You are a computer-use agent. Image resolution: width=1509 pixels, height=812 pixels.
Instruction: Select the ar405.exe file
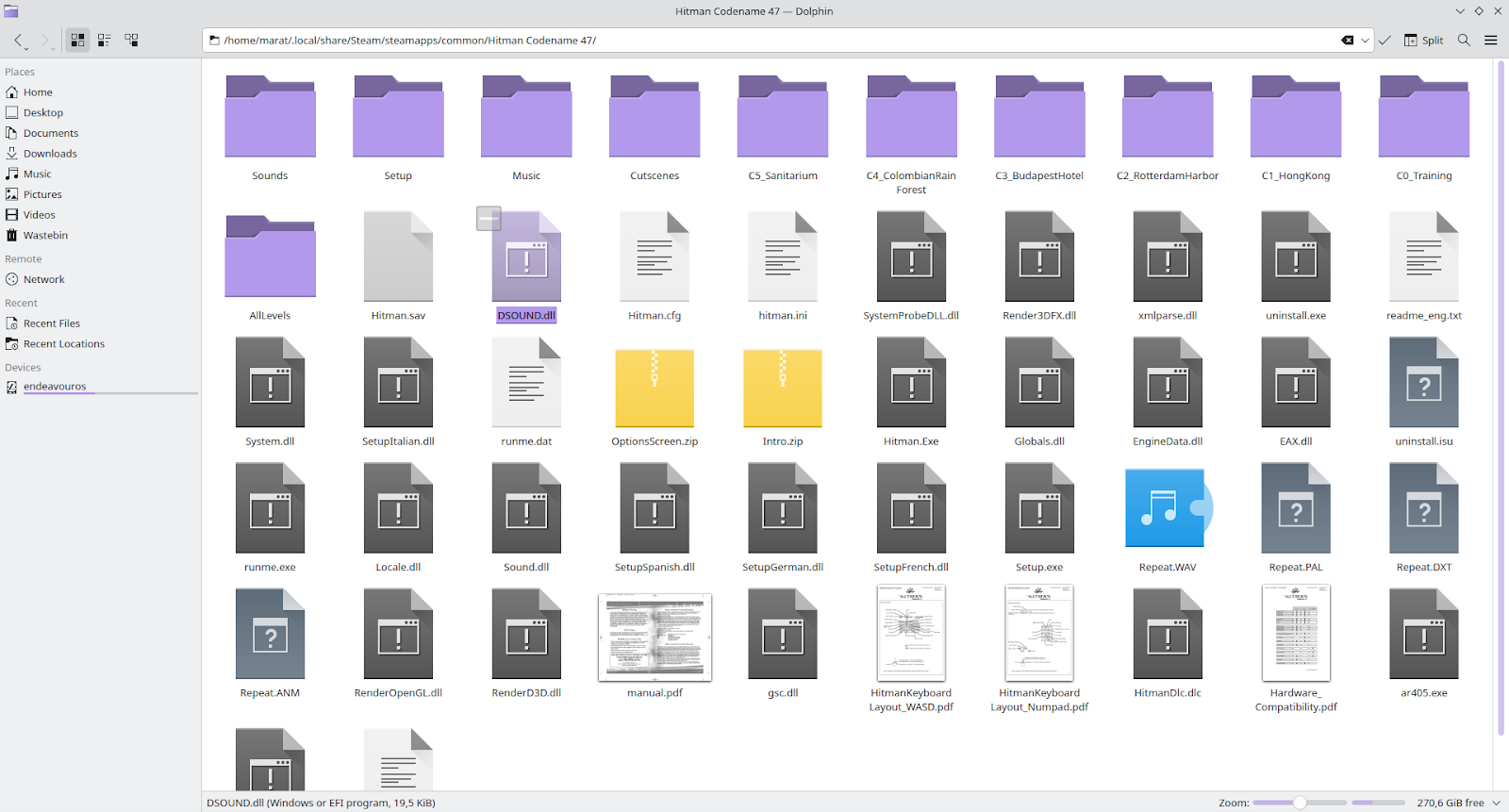[1424, 634]
